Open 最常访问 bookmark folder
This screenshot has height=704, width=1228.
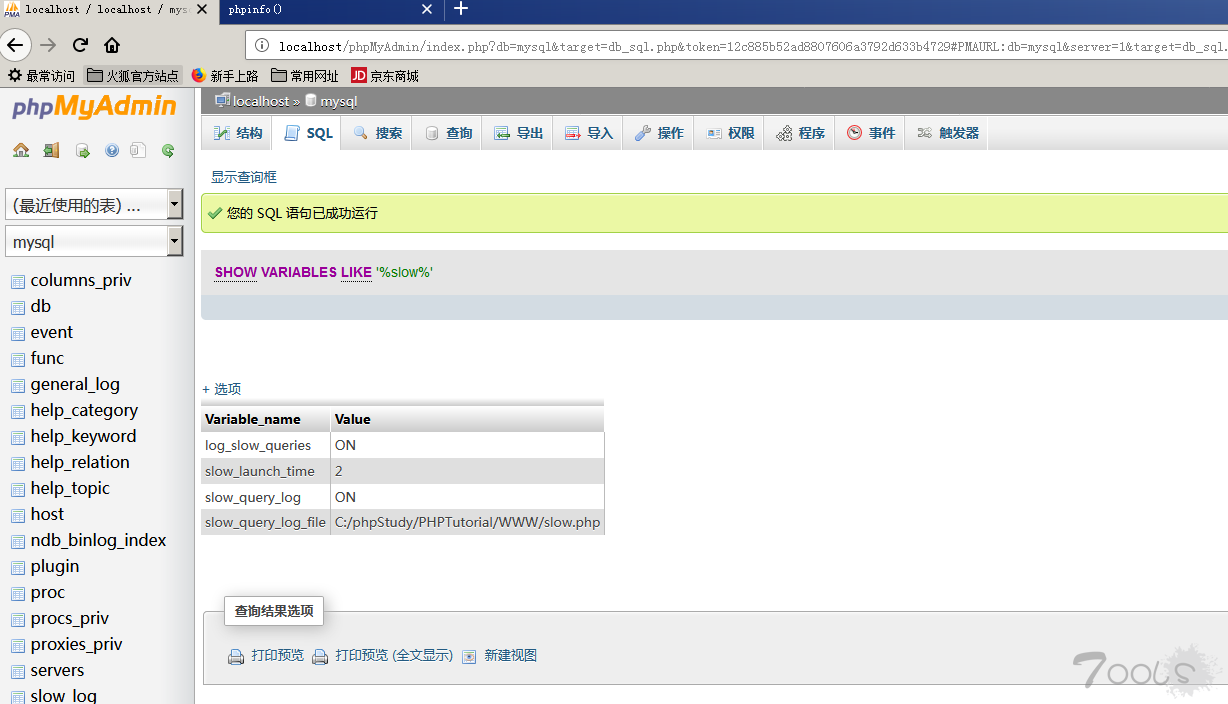[41, 76]
